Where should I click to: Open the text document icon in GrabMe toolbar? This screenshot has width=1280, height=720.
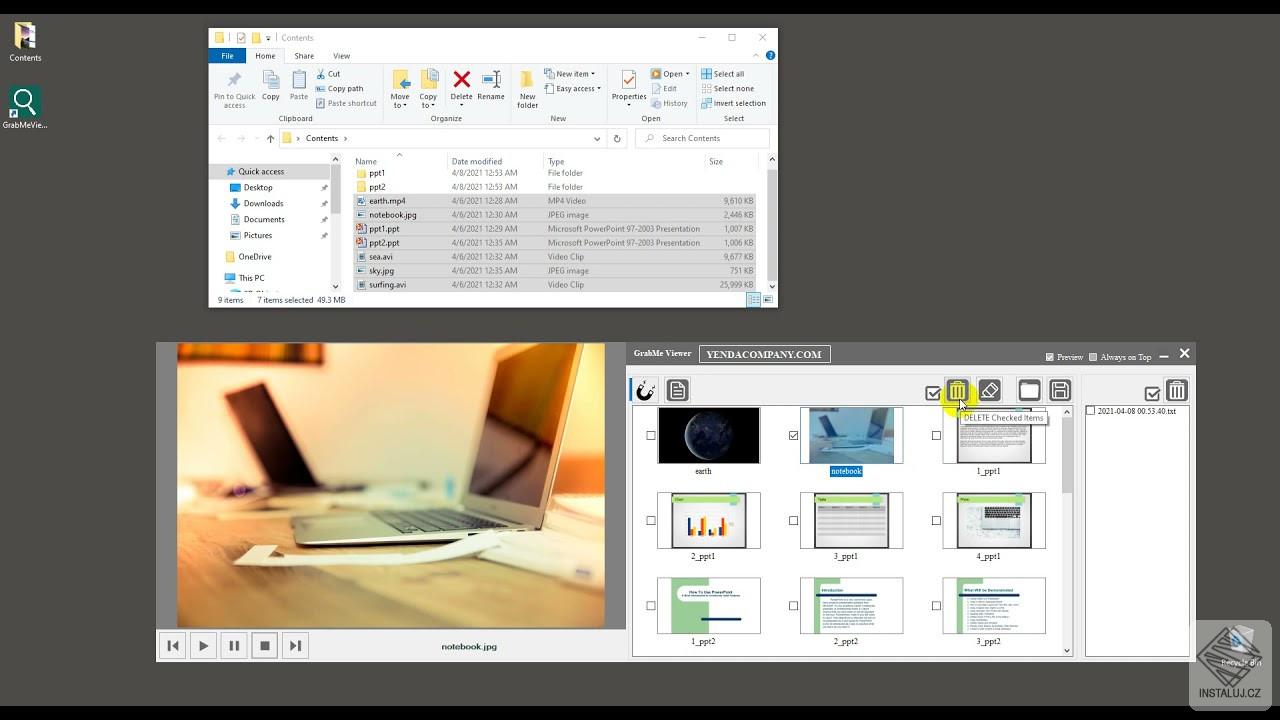tap(677, 390)
